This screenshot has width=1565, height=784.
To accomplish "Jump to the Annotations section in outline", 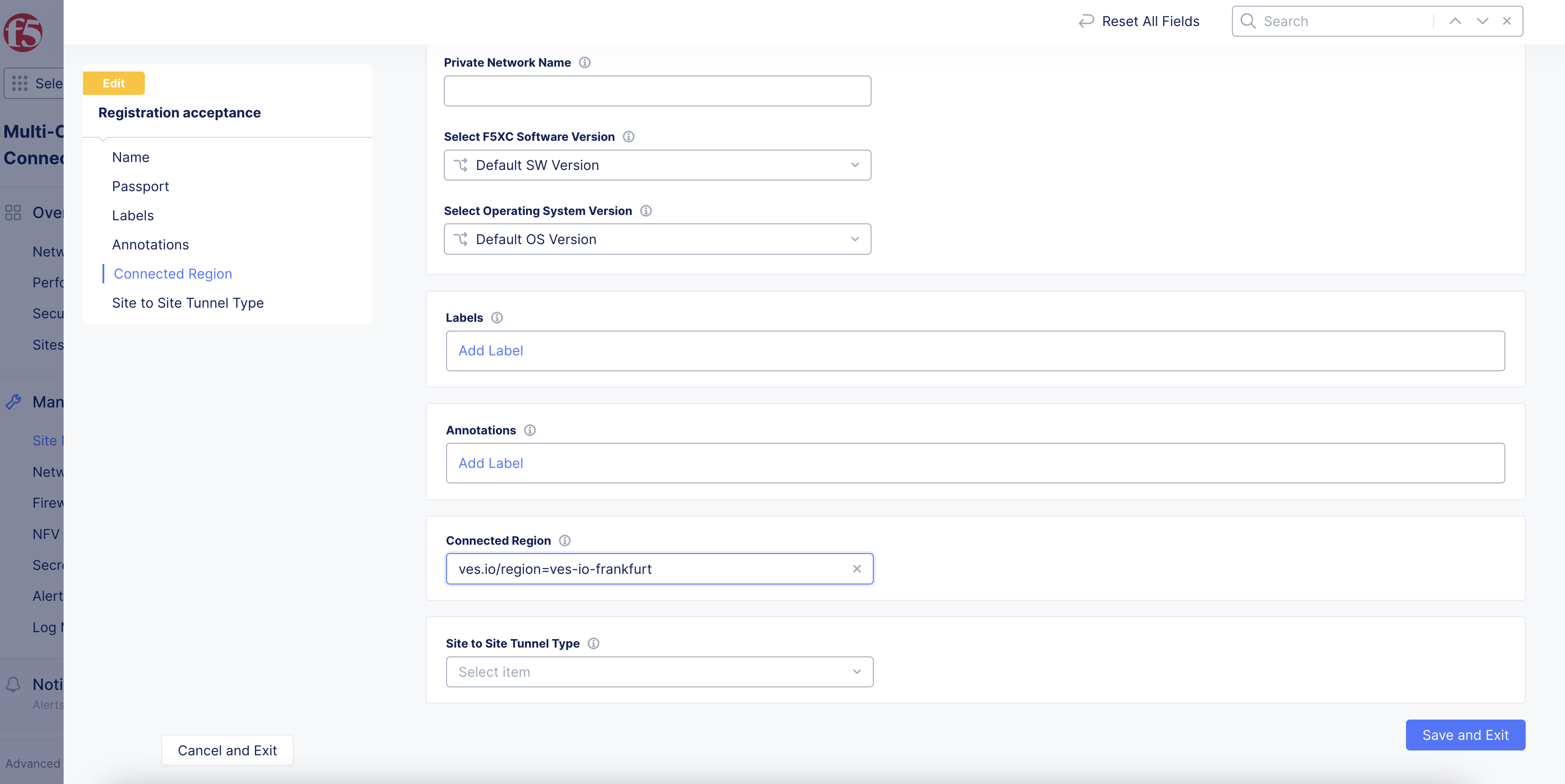I will click(150, 245).
